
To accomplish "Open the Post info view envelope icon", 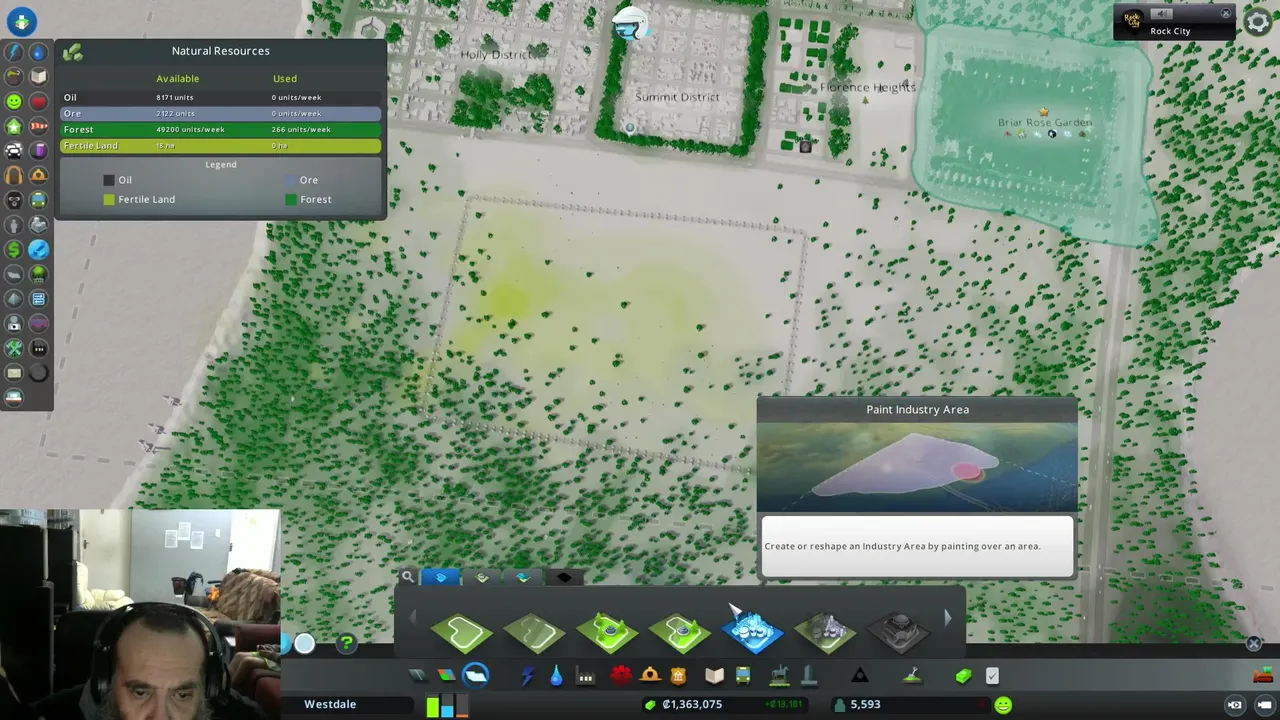I will click(14, 372).
